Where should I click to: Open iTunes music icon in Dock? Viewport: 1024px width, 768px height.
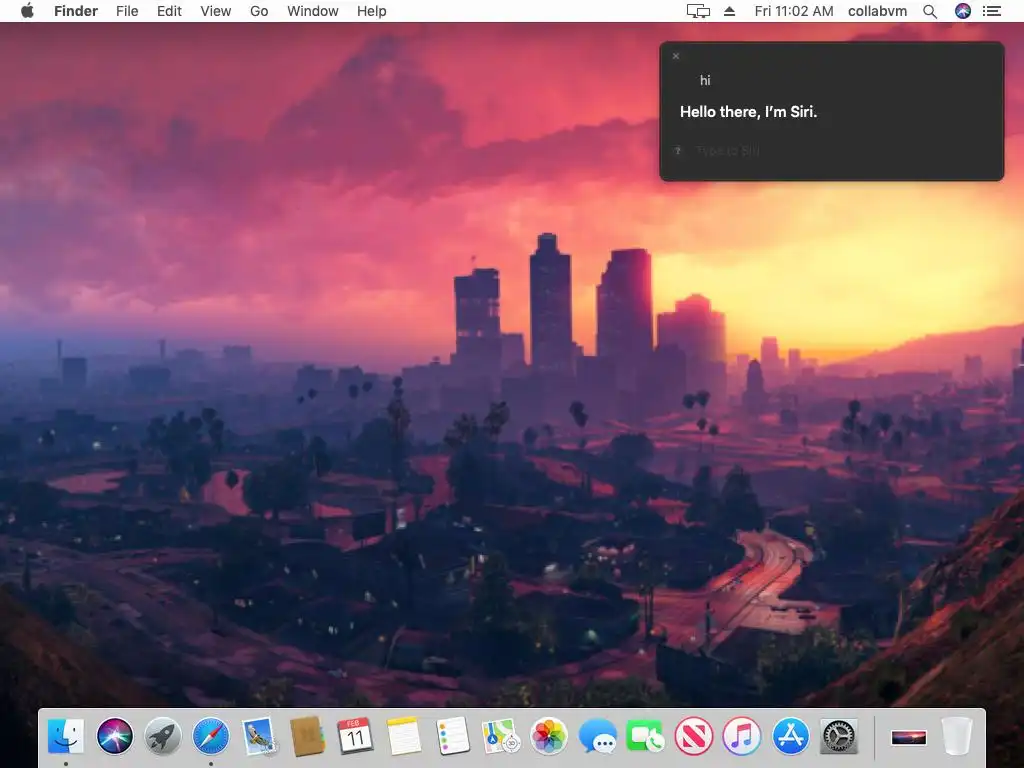(742, 736)
